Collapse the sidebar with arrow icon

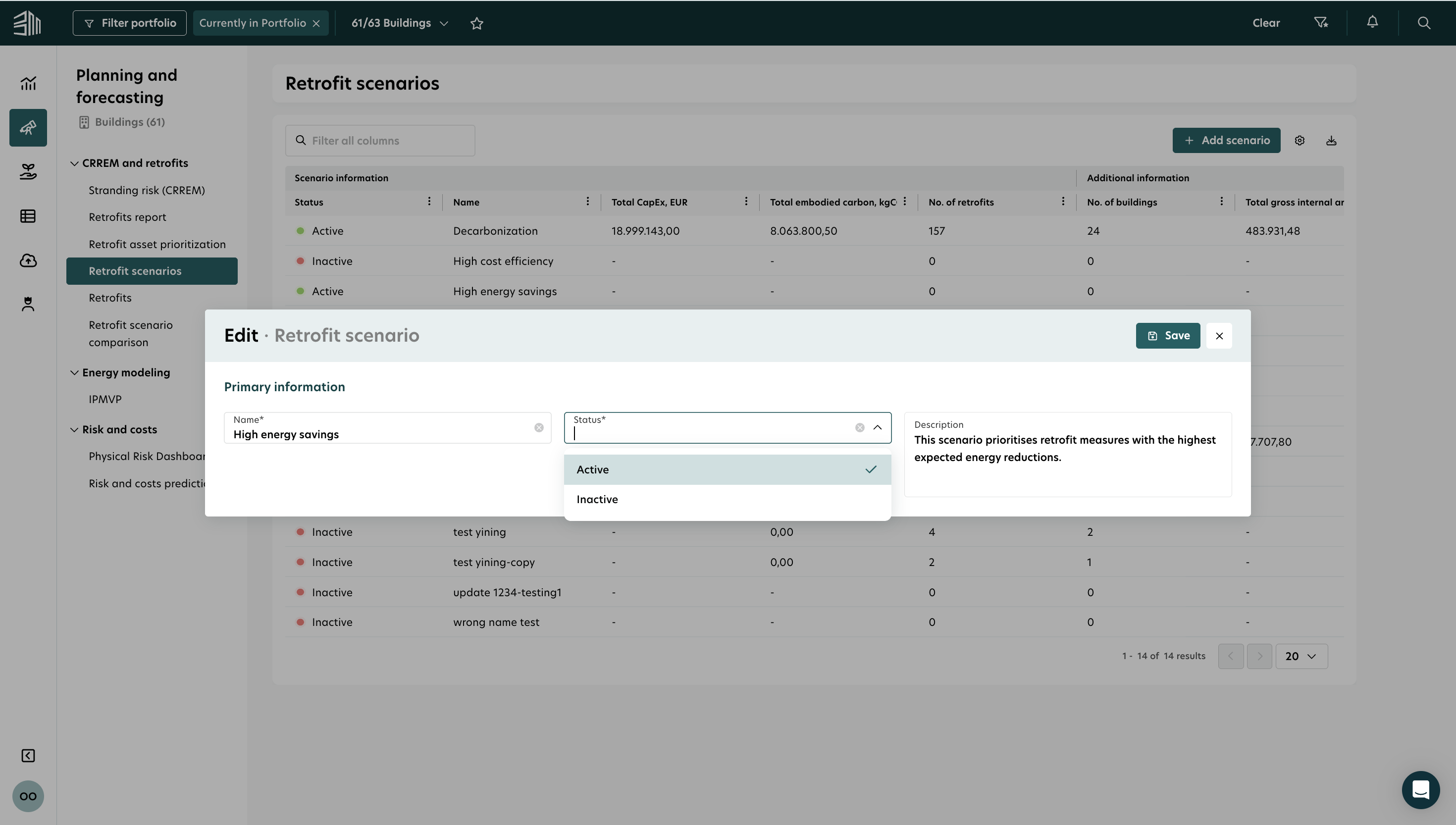click(x=28, y=755)
